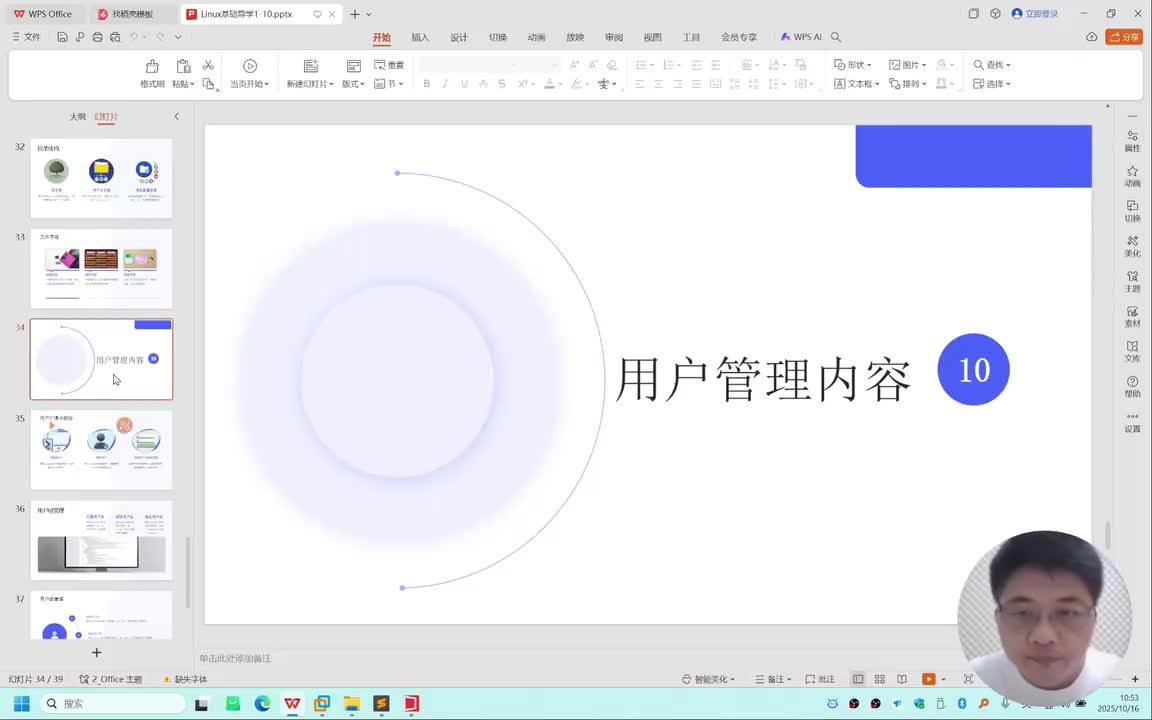Switch slide panel to Outline (大纲) view
Viewport: 1152px width, 720px height.
point(77,117)
